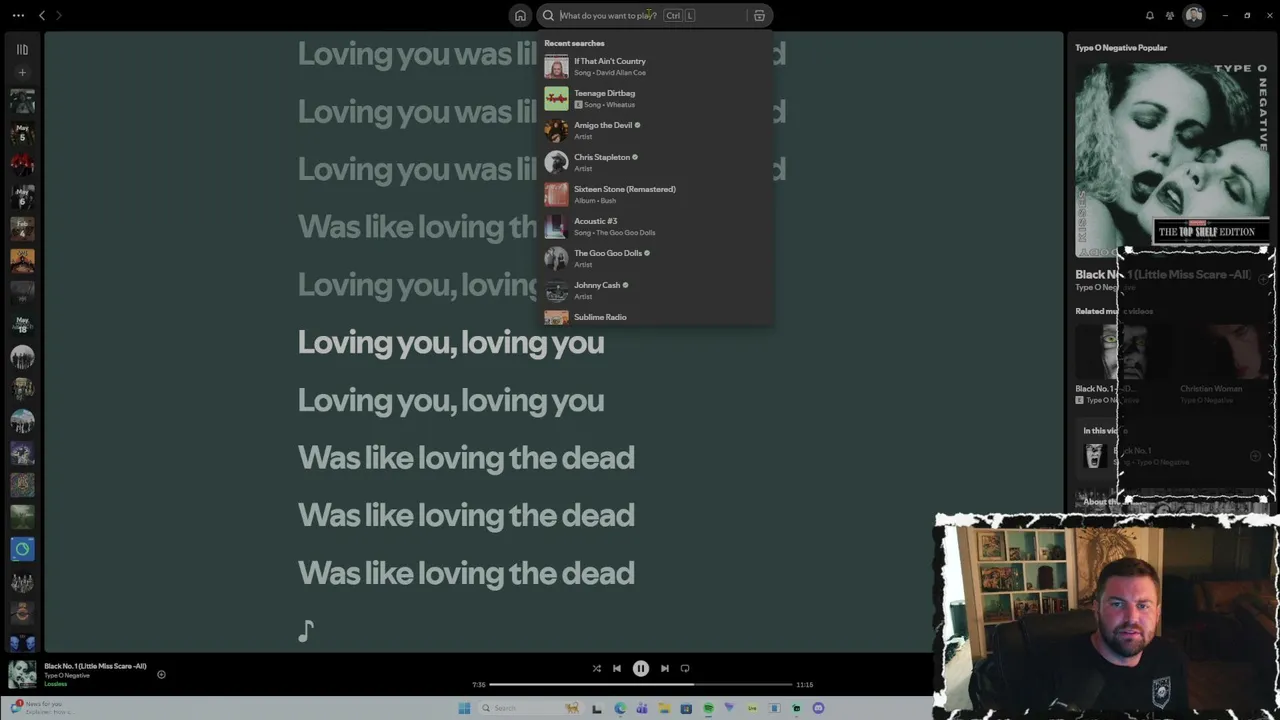Open 'Sublime Radio' from recent searches

656,317
